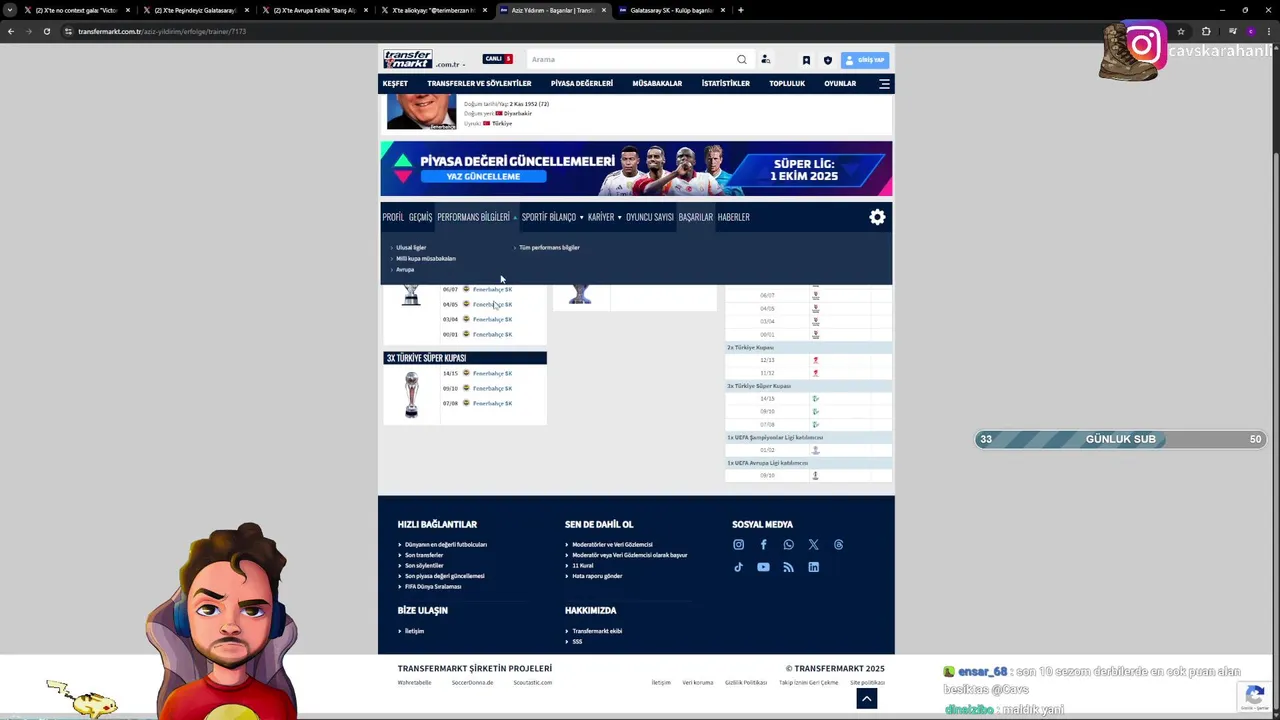Open Gizlilik Politikası footer link

746,683
